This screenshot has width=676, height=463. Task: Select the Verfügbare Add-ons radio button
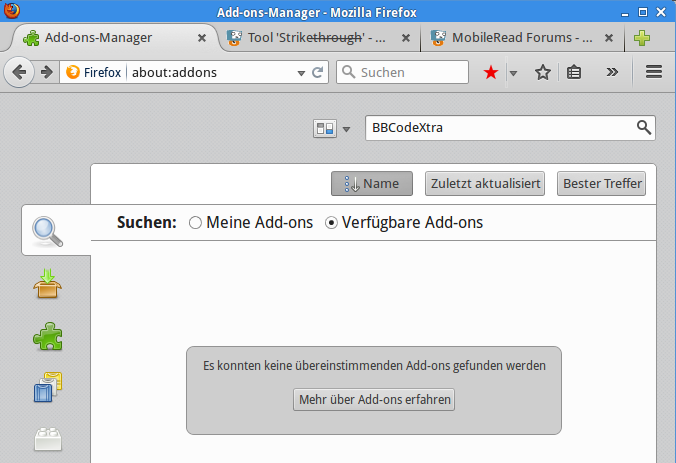[331, 223]
